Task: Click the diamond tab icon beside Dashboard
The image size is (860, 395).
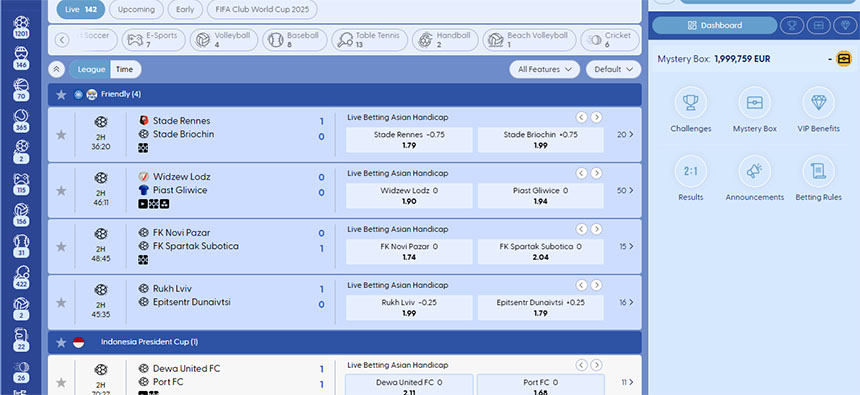Action: click(844, 25)
